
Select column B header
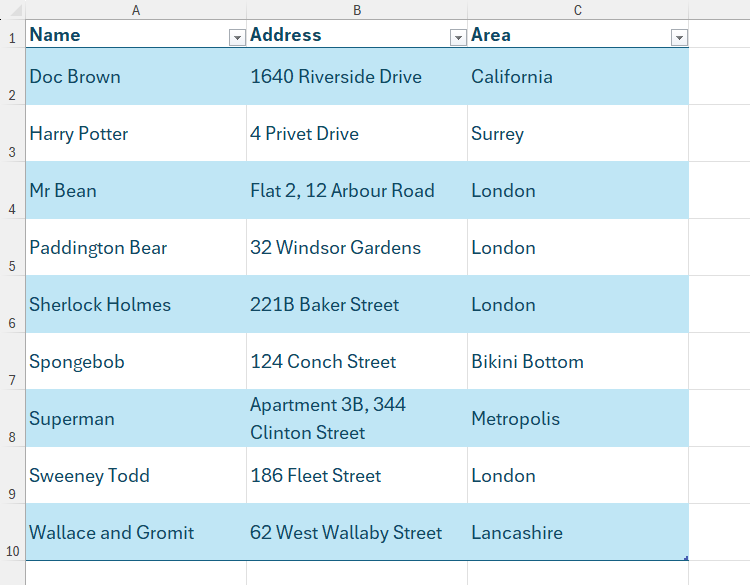click(x=356, y=10)
